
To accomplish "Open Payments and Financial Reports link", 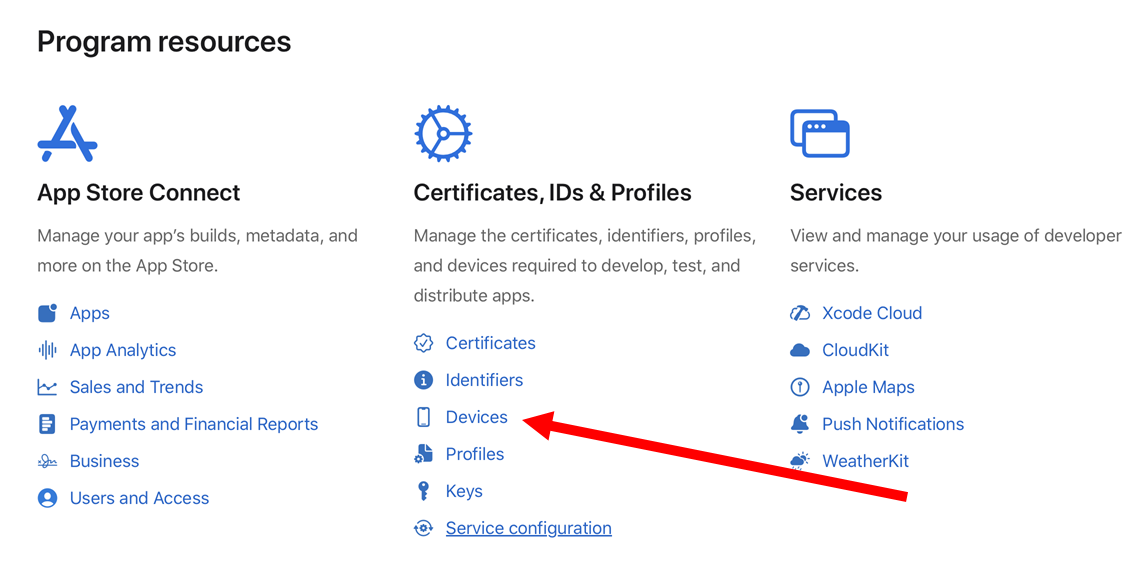I will pyautogui.click(x=194, y=424).
